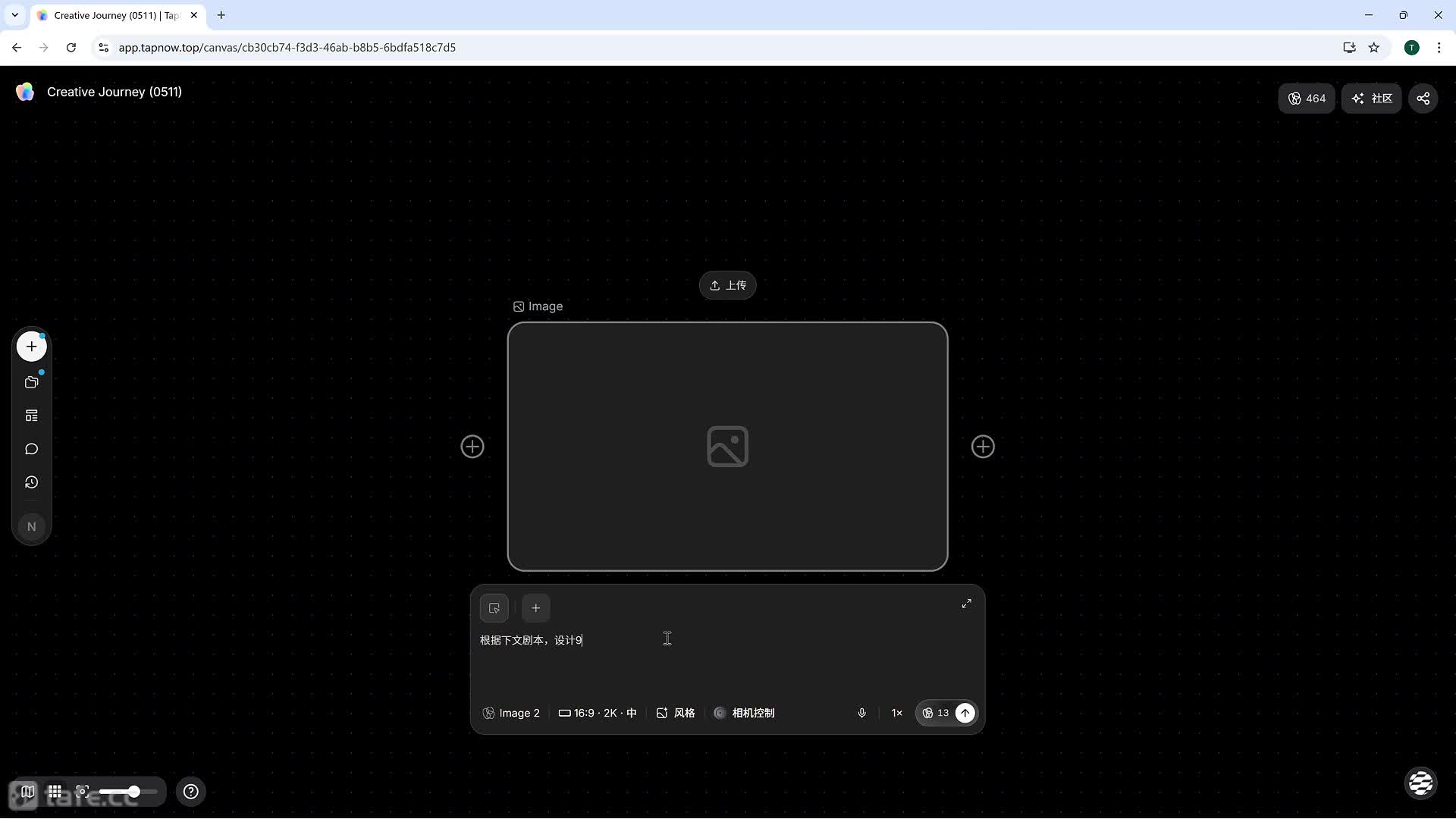1456x819 pixels.
Task: Click the Creative Journey (0511) project title
Action: [x=115, y=92]
